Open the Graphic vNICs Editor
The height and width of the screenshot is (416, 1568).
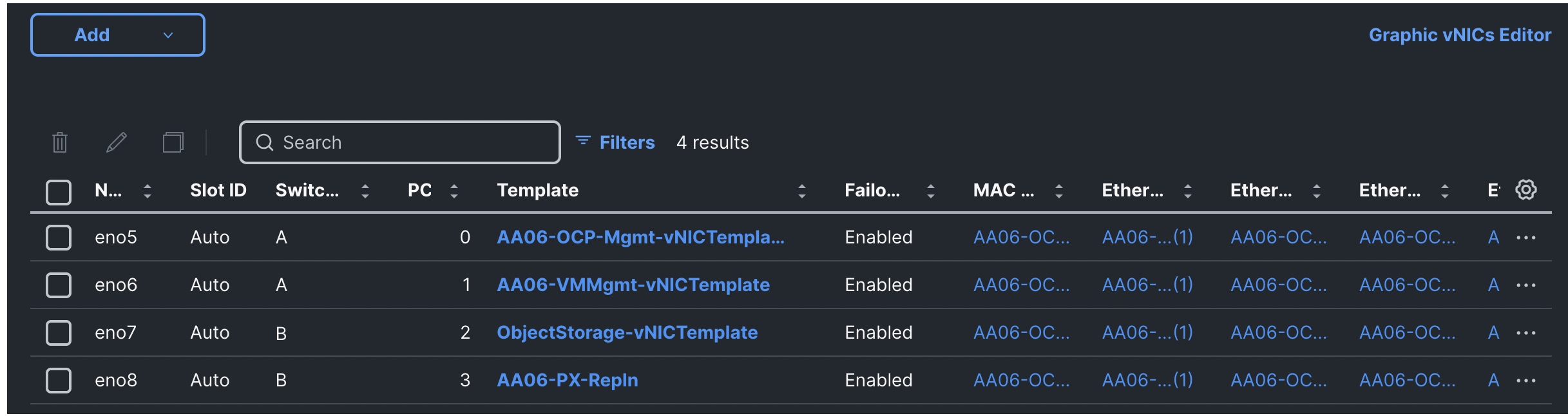pyautogui.click(x=1459, y=35)
